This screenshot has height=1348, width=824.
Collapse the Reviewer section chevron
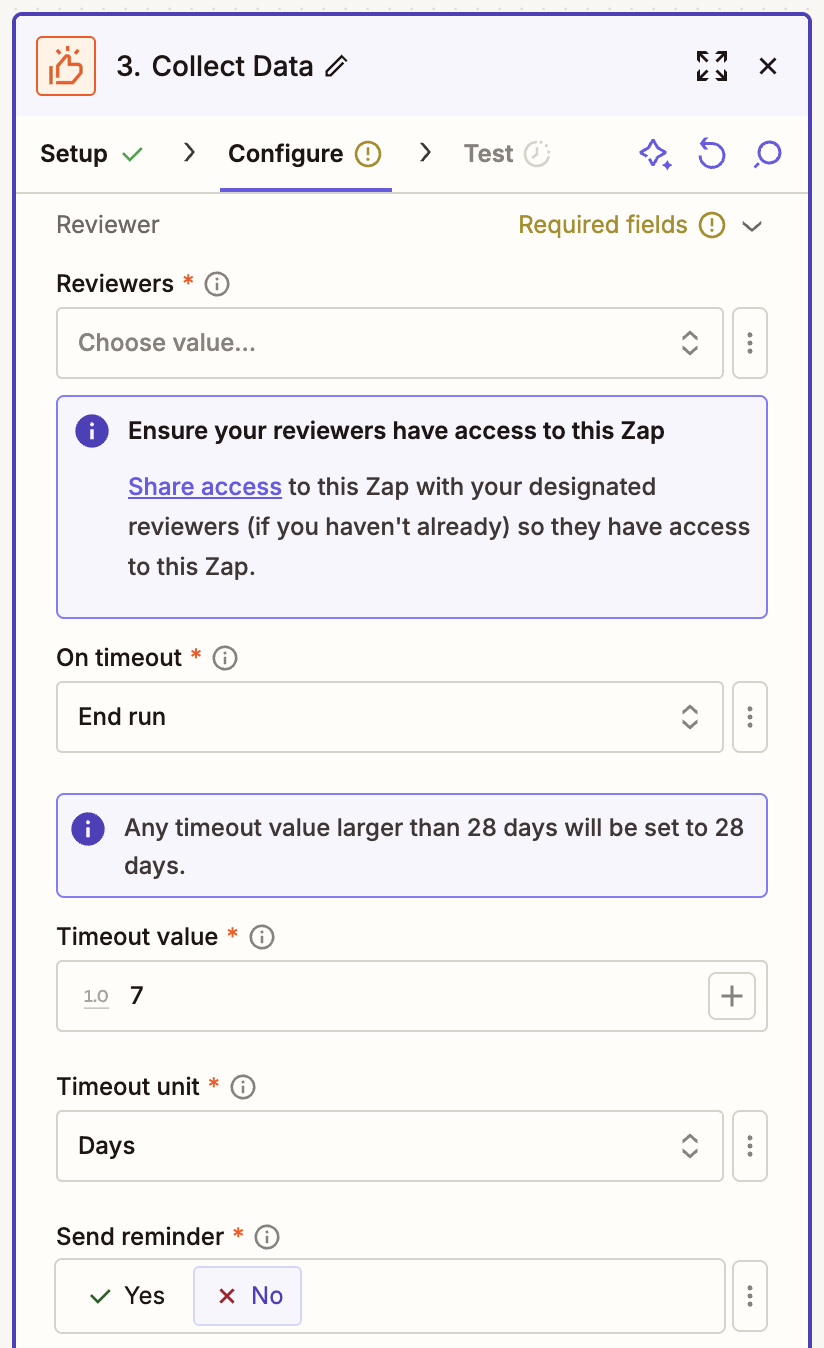tap(753, 226)
